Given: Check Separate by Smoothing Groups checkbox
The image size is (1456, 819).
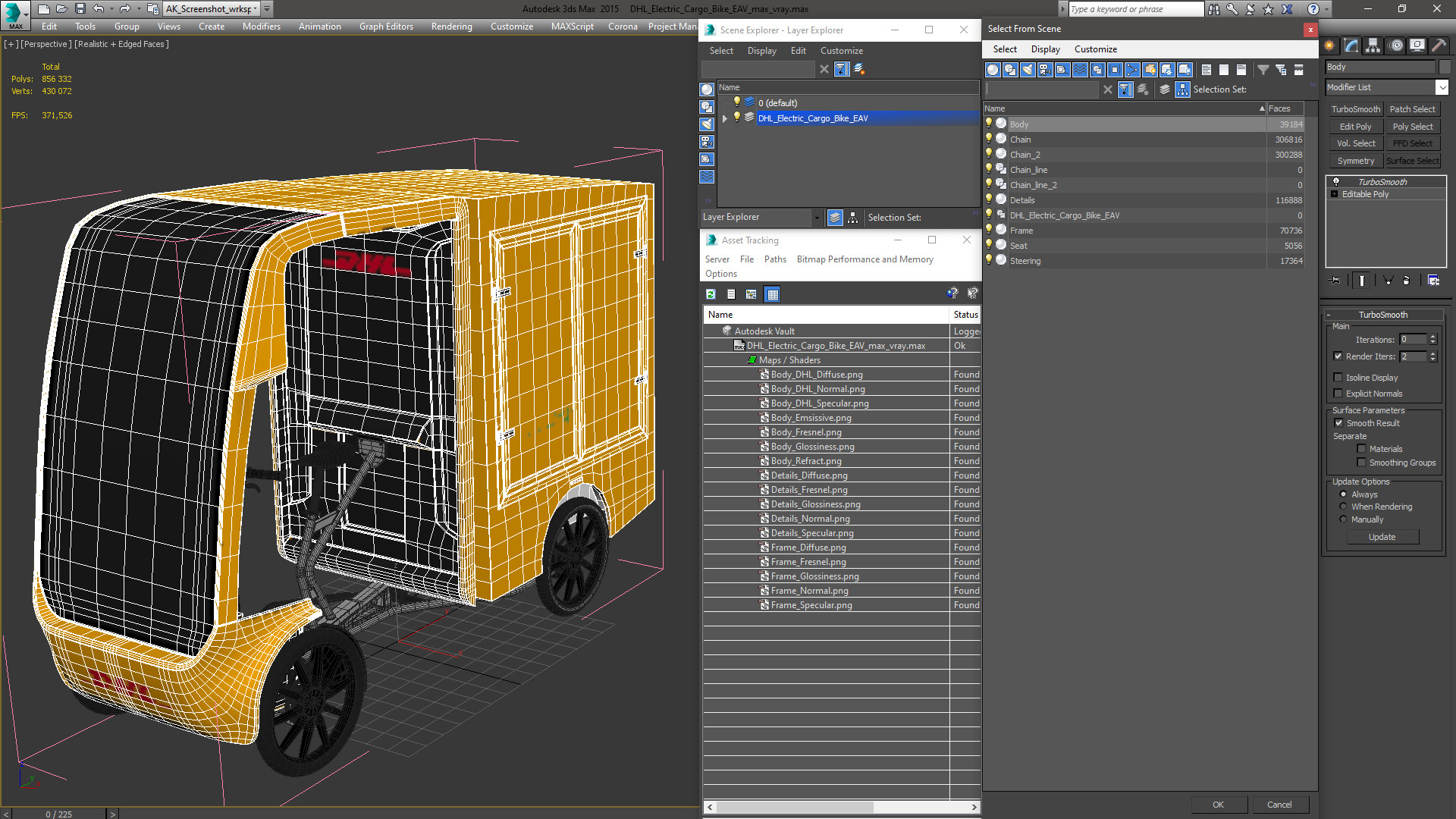Looking at the screenshot, I should [1361, 463].
